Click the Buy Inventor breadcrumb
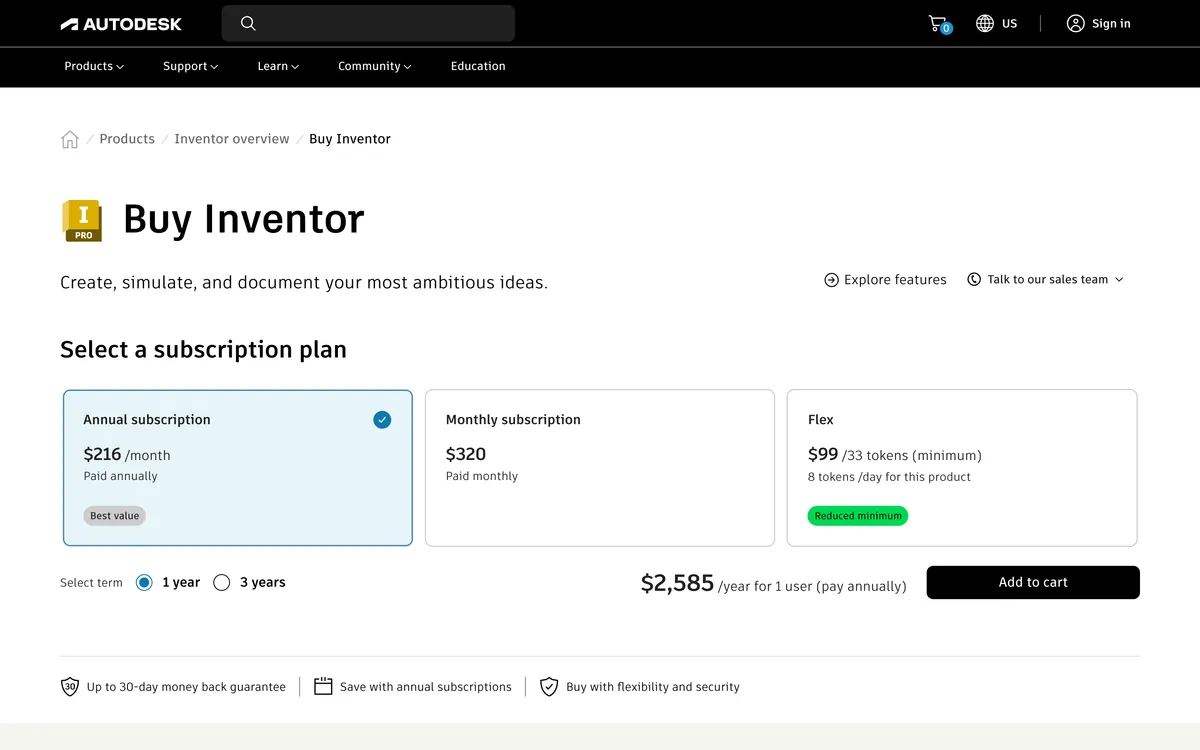The height and width of the screenshot is (750, 1200). tap(350, 139)
